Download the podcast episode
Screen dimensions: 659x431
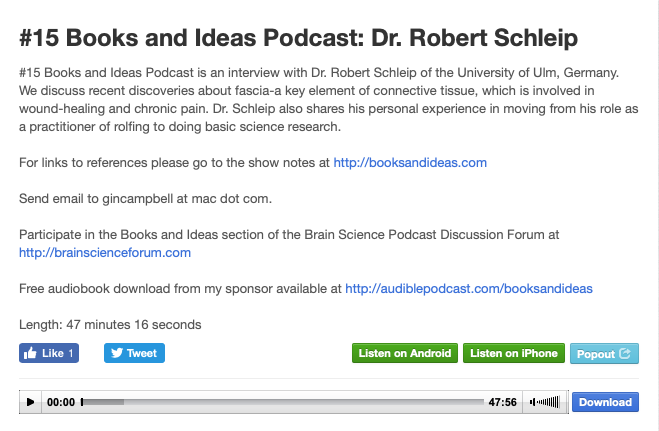605,402
